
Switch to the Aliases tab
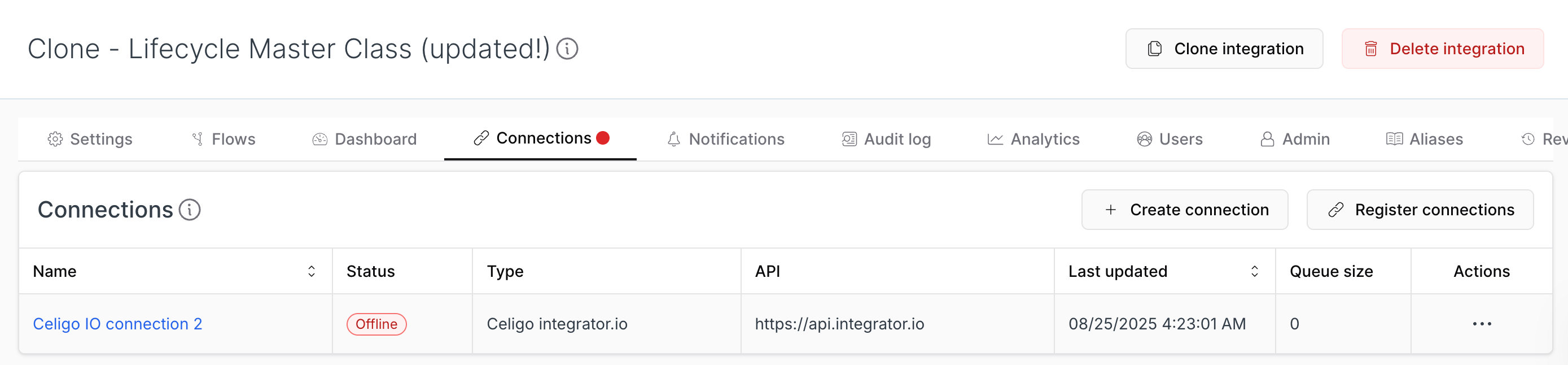point(1424,139)
